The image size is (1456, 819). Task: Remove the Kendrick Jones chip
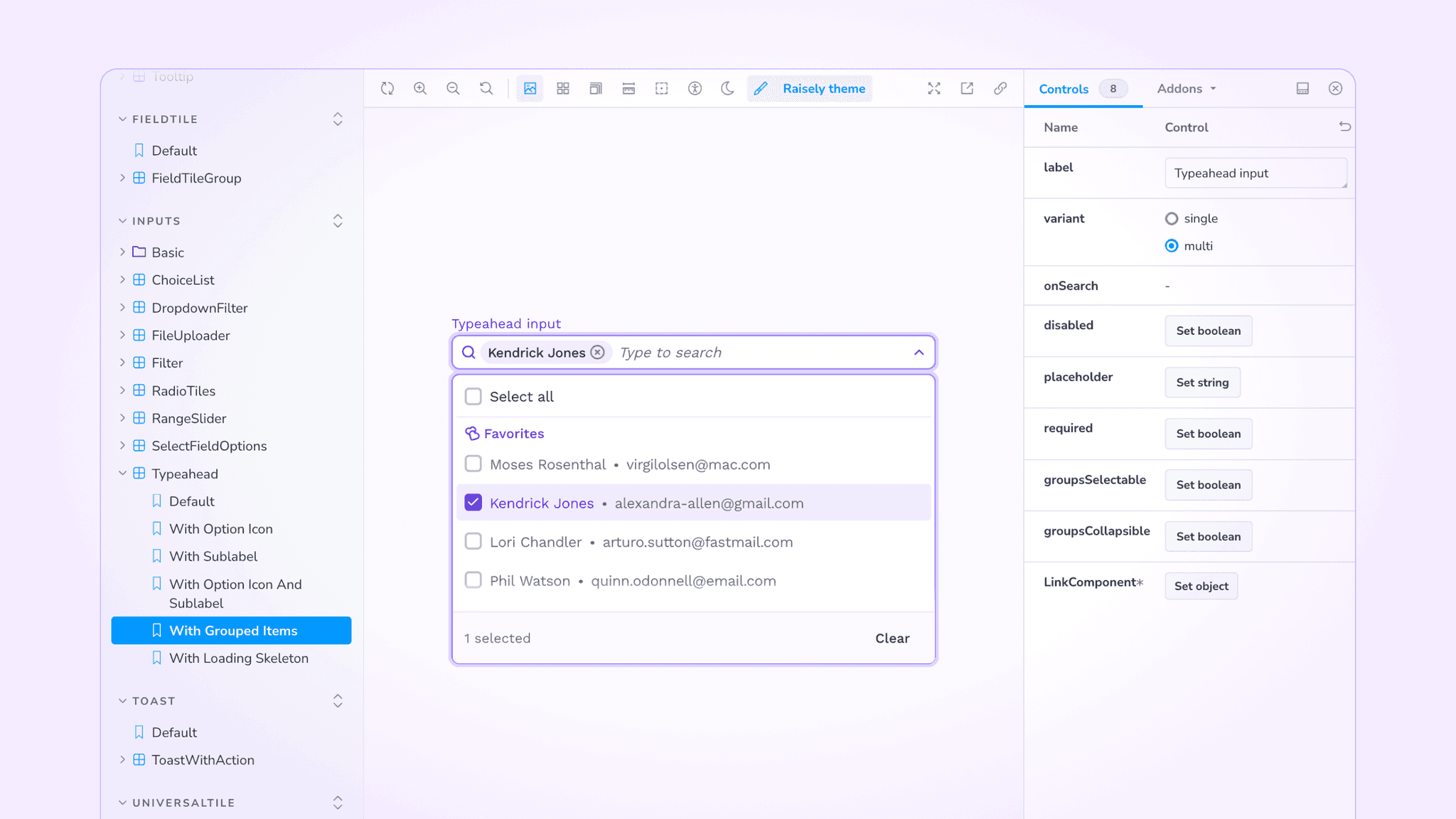(597, 353)
